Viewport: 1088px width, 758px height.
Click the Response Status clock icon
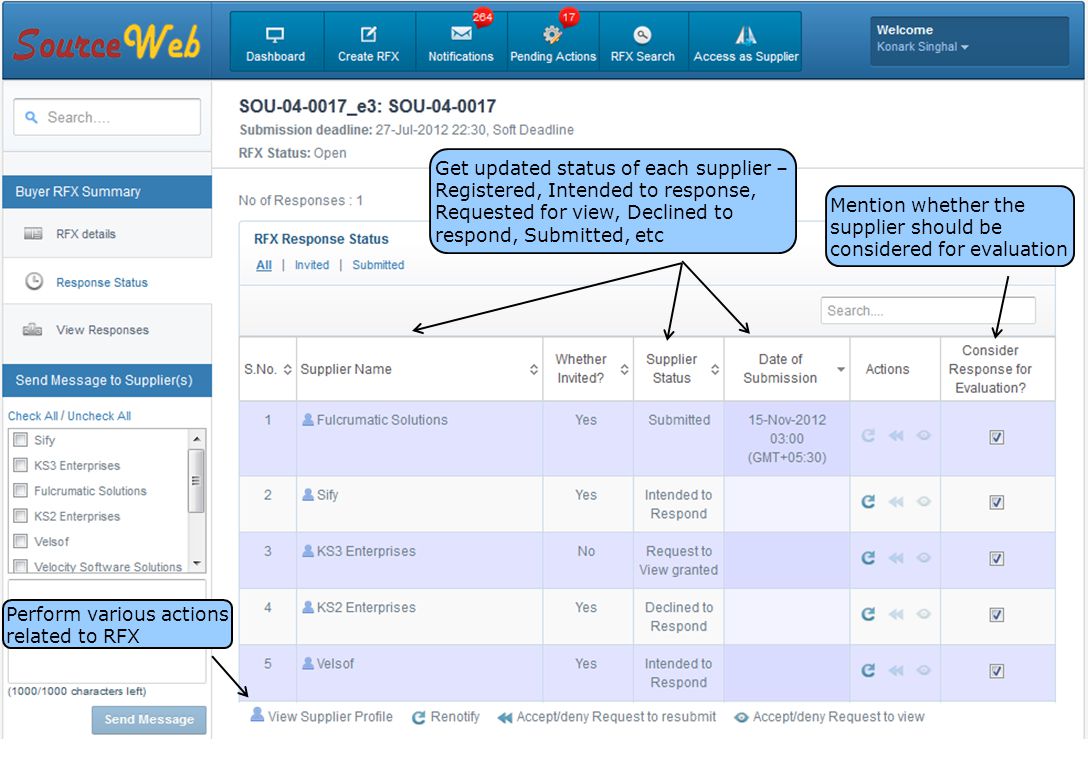pyautogui.click(x=34, y=281)
